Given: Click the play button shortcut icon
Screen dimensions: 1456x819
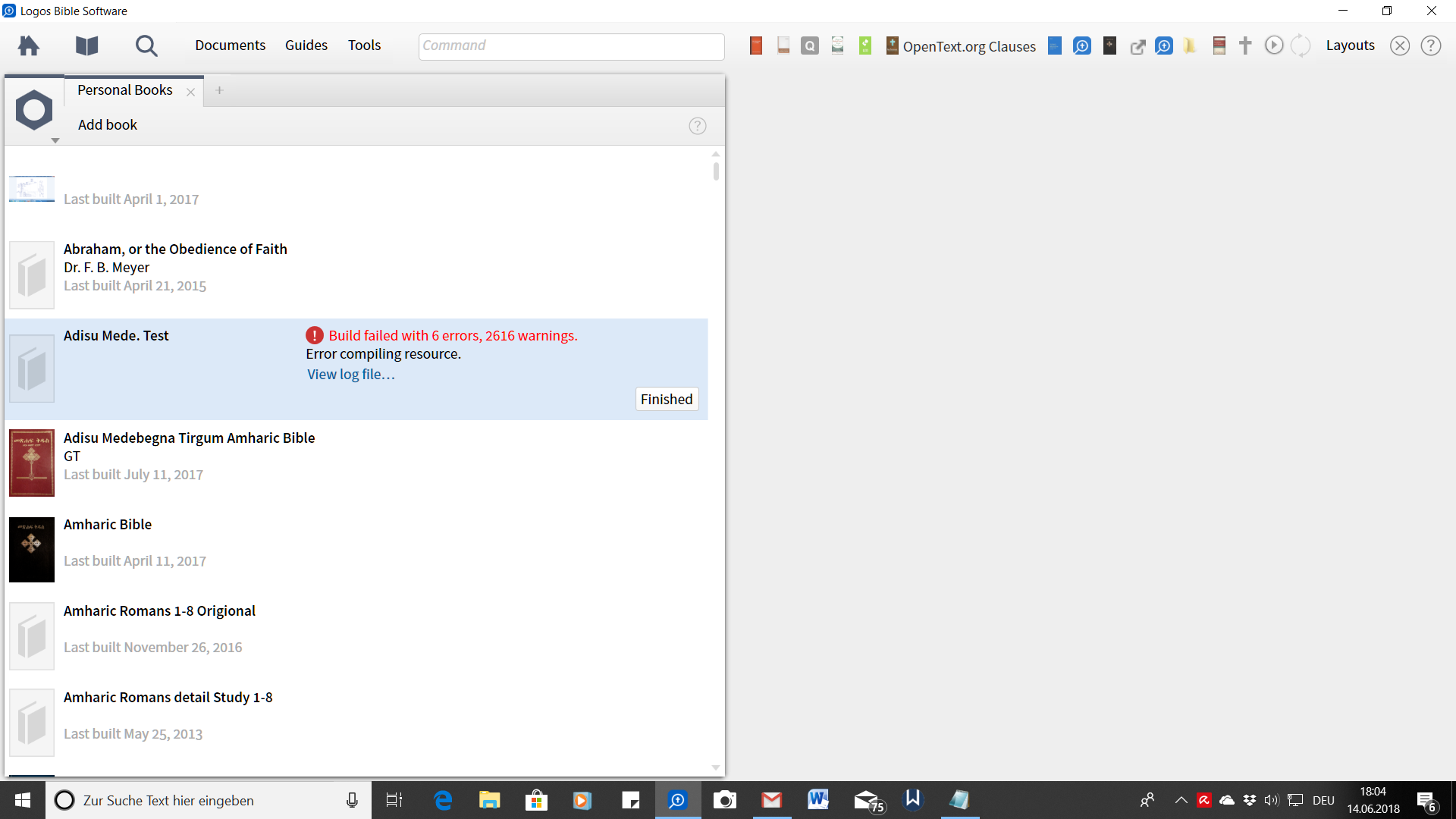Looking at the screenshot, I should (1274, 45).
